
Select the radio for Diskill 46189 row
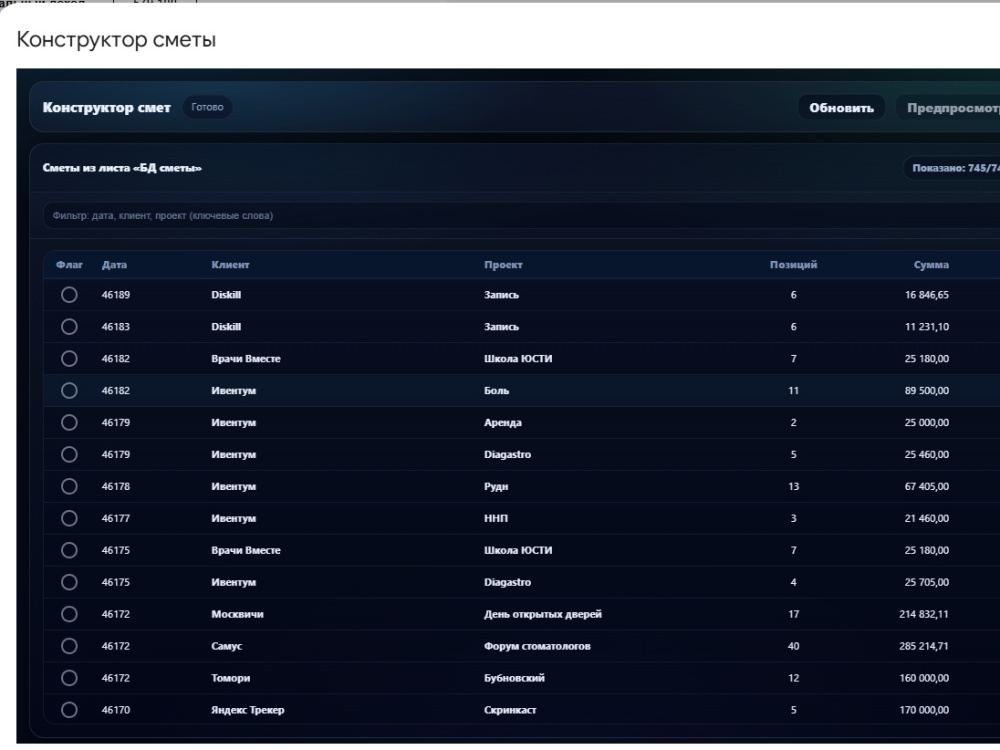(x=70, y=295)
